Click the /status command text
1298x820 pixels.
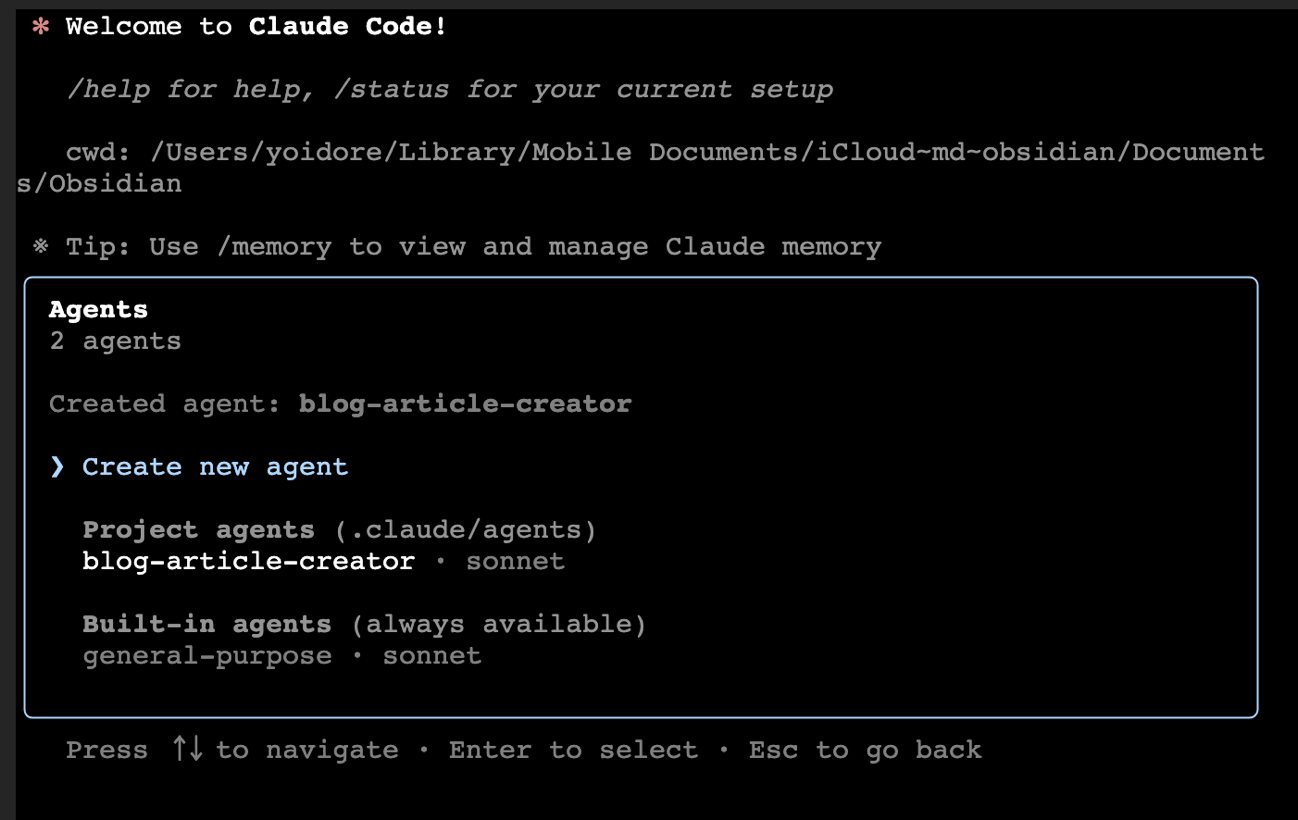390,90
